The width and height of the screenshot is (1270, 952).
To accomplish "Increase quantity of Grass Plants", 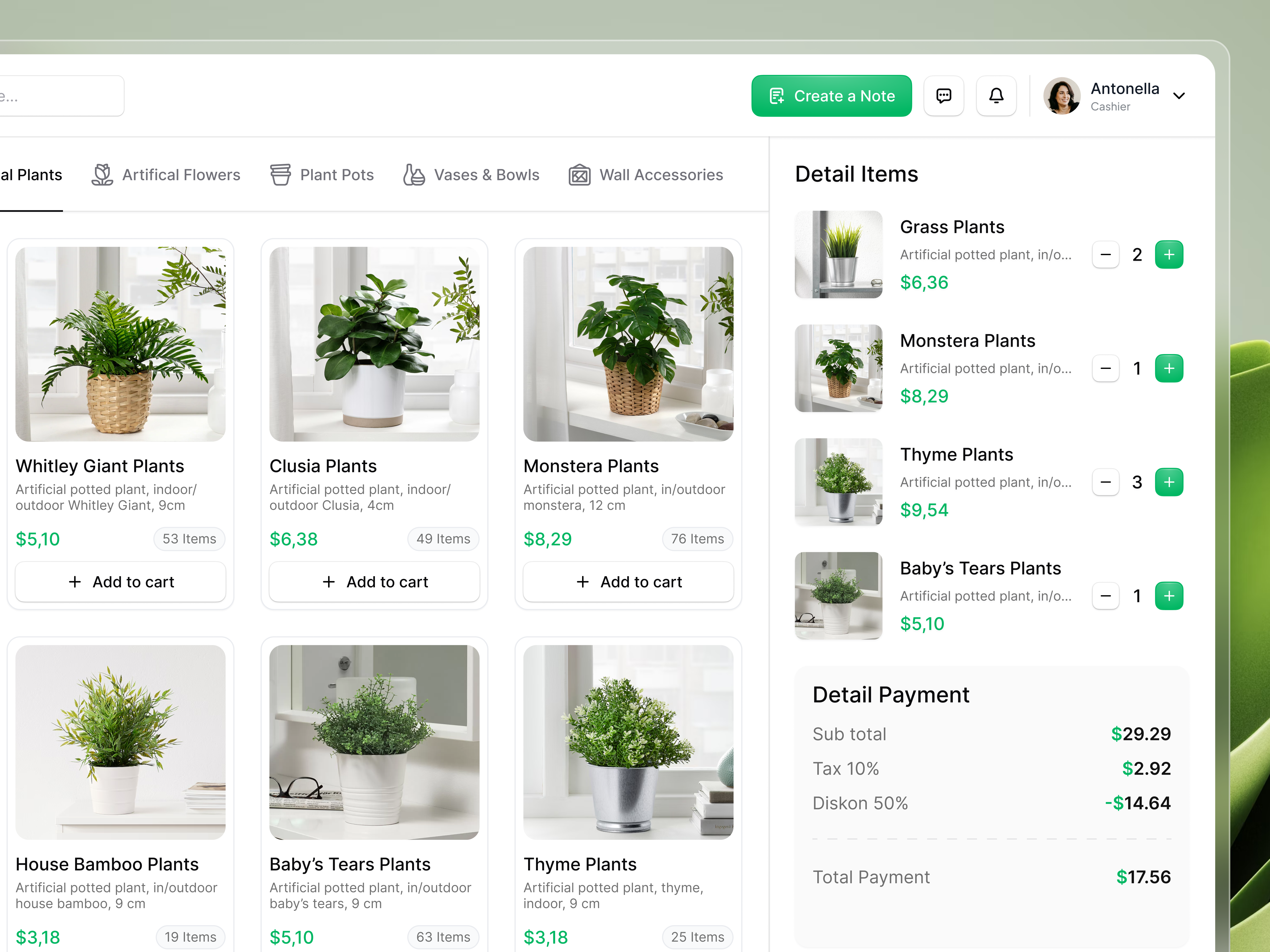I will pyautogui.click(x=1169, y=254).
